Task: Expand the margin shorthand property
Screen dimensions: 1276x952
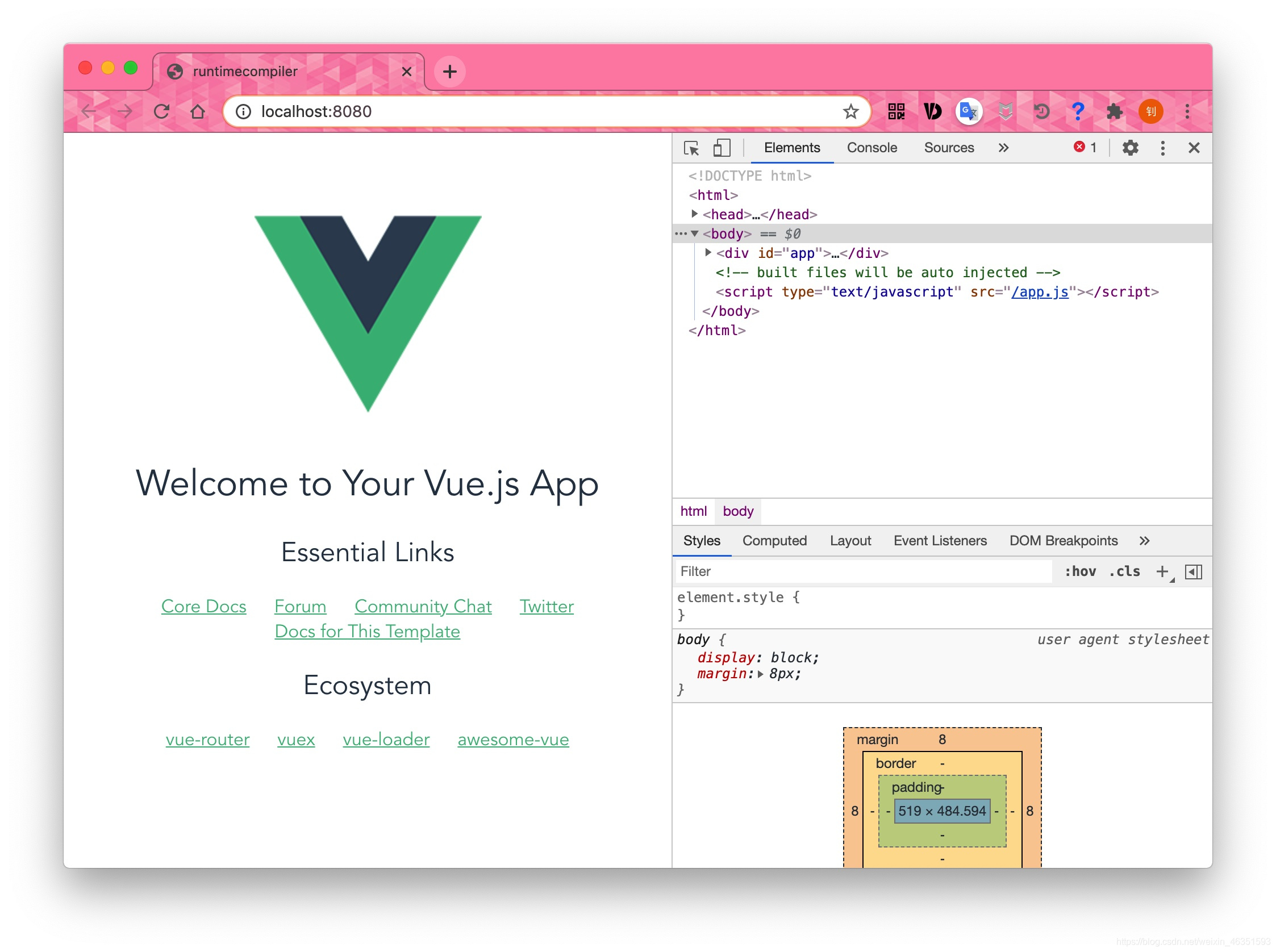Action: 760,674
